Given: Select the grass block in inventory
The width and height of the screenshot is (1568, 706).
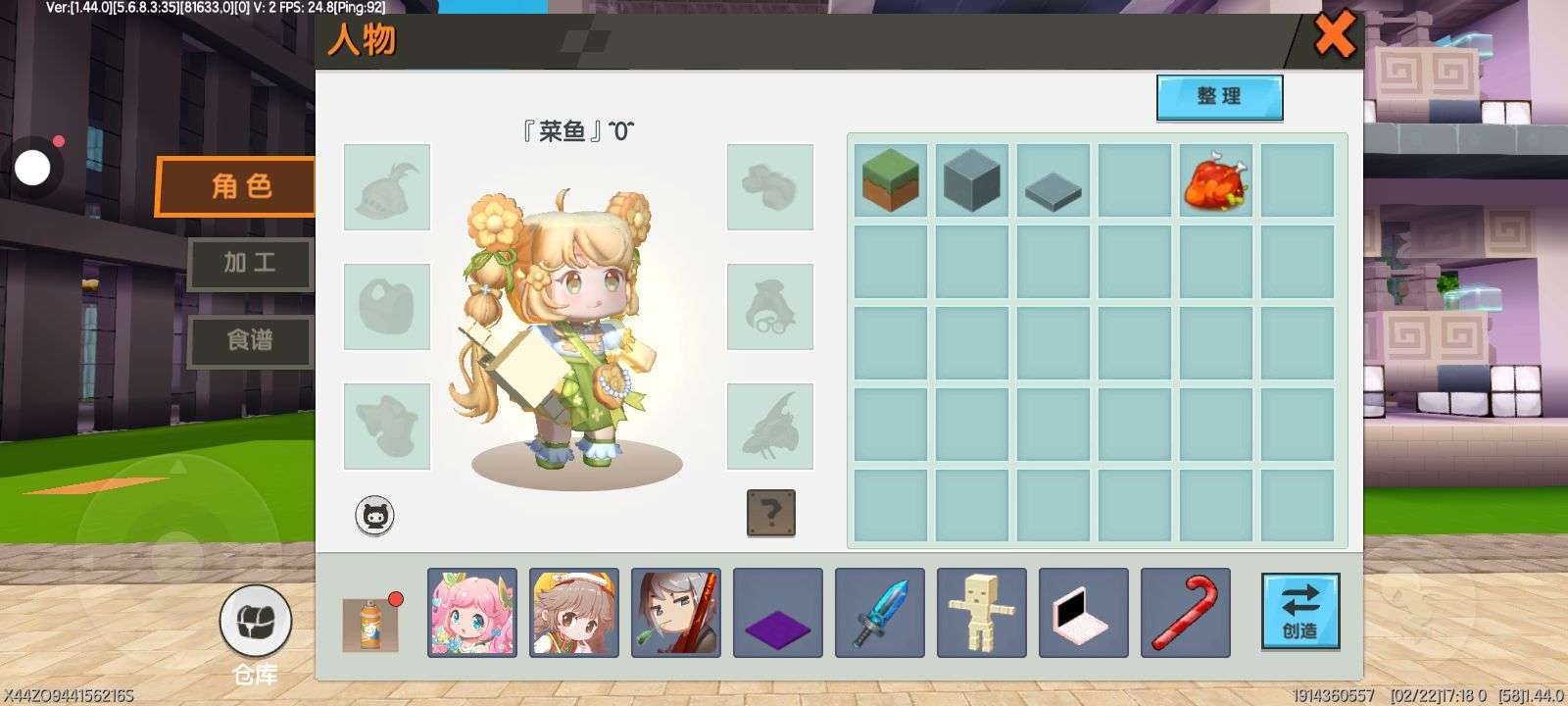Looking at the screenshot, I should click(x=890, y=180).
